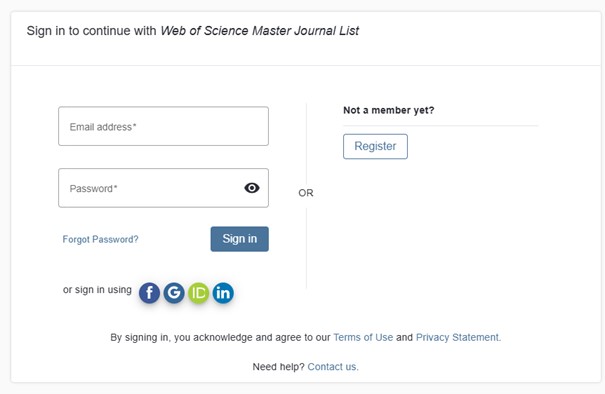Click the 'Sign in to continue' header text
This screenshot has height=394, width=605.
tap(91, 30)
